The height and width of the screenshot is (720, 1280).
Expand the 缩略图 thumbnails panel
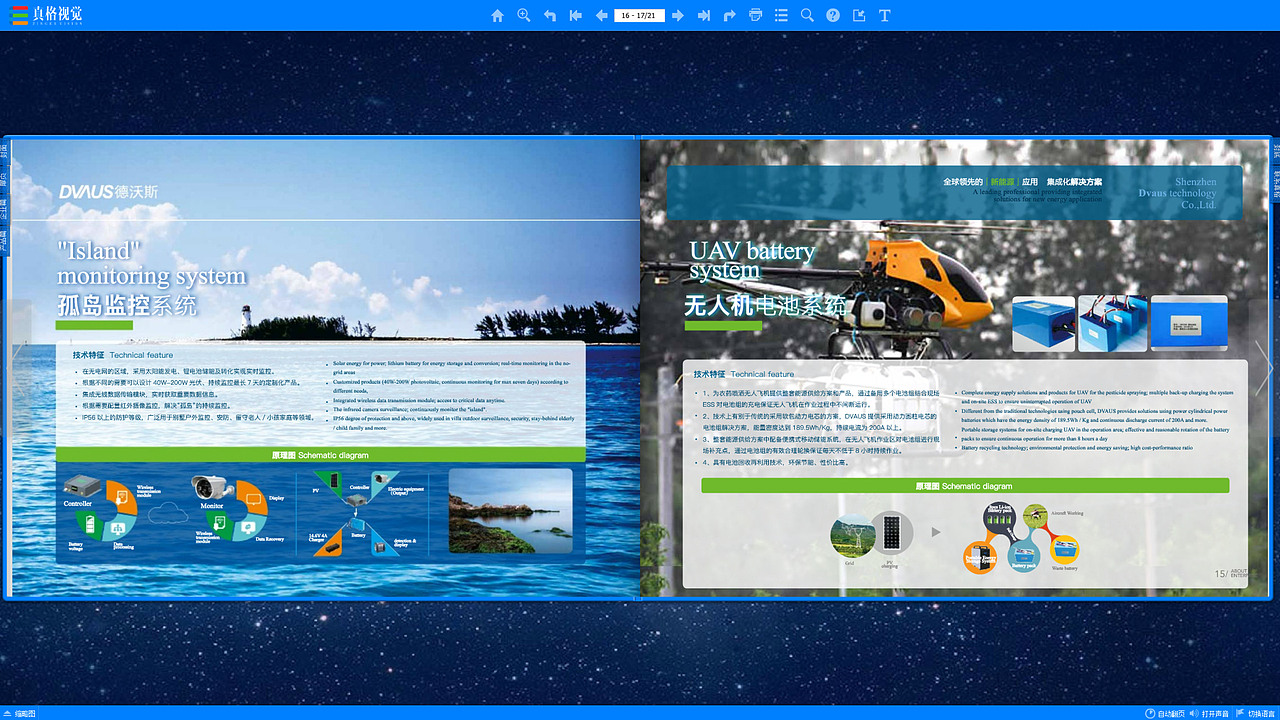click(x=19, y=714)
